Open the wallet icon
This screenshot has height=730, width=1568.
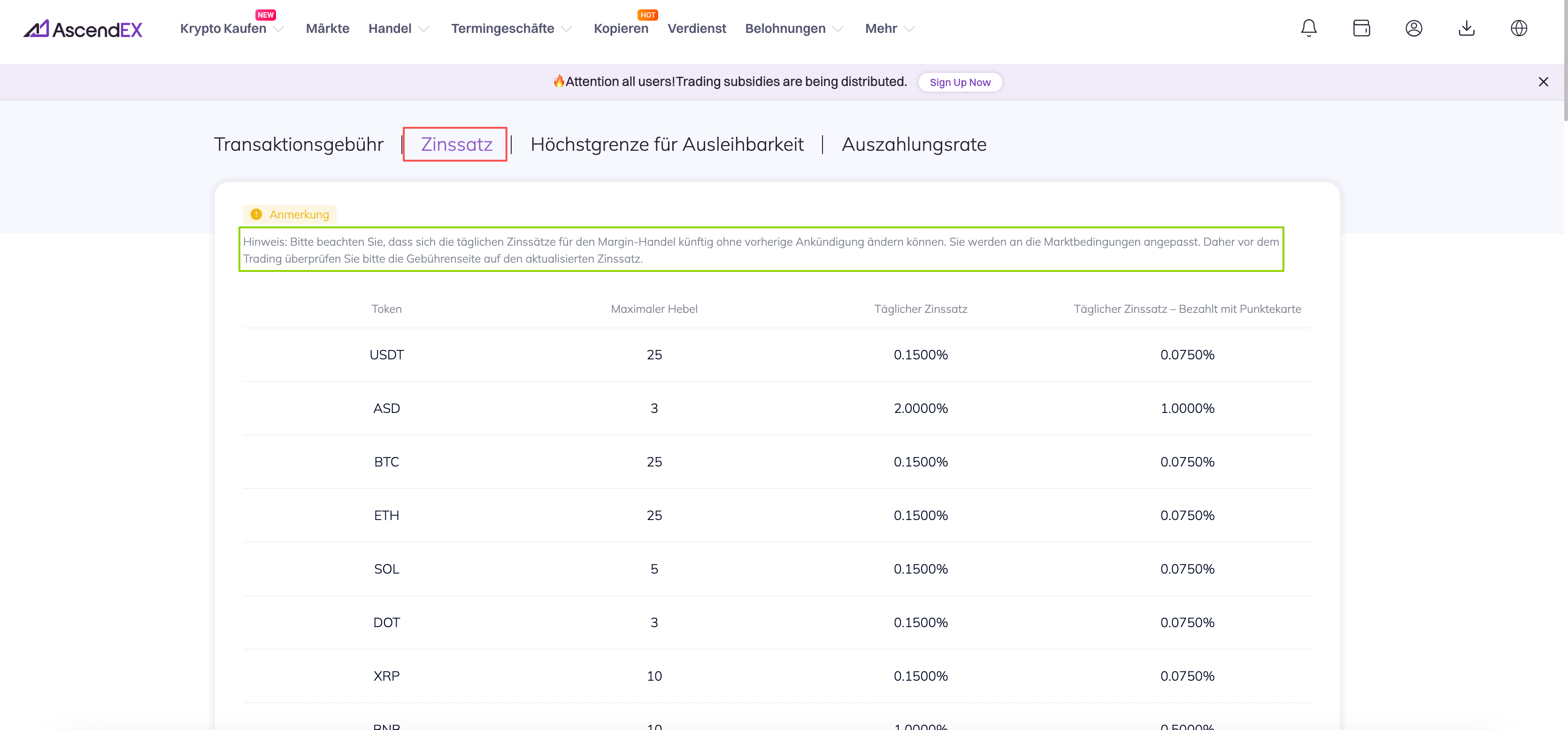click(1361, 28)
